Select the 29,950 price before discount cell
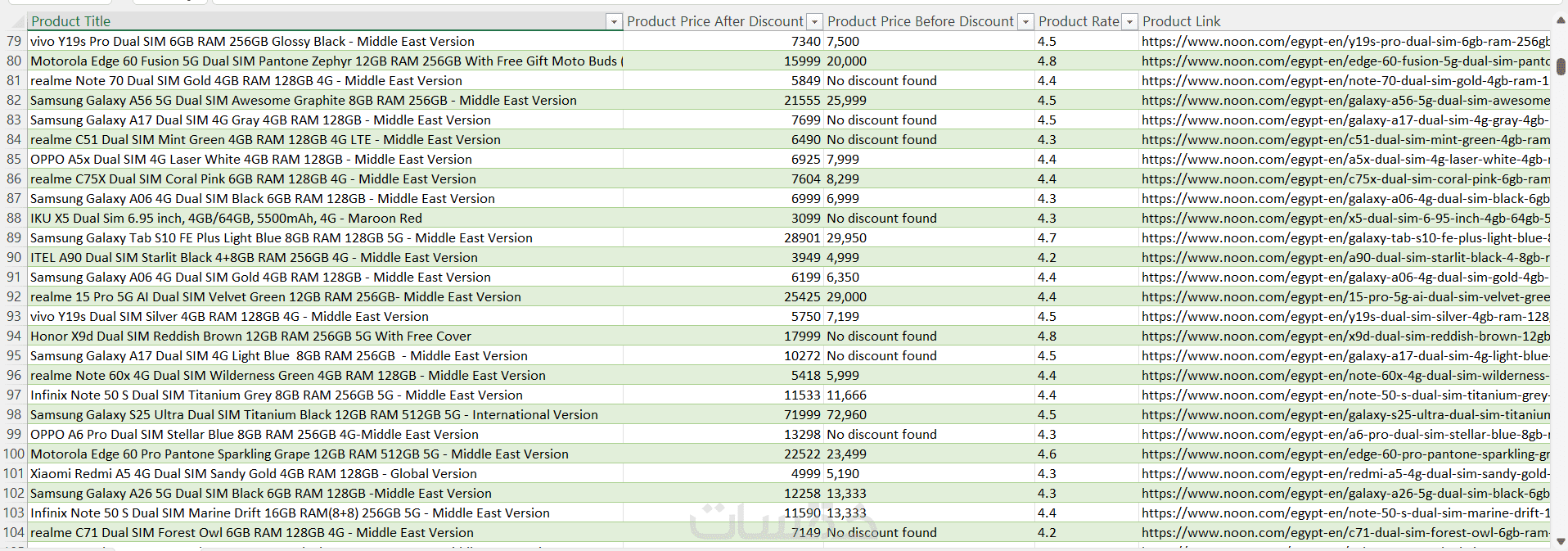This screenshot has width=1568, height=551. click(x=846, y=238)
